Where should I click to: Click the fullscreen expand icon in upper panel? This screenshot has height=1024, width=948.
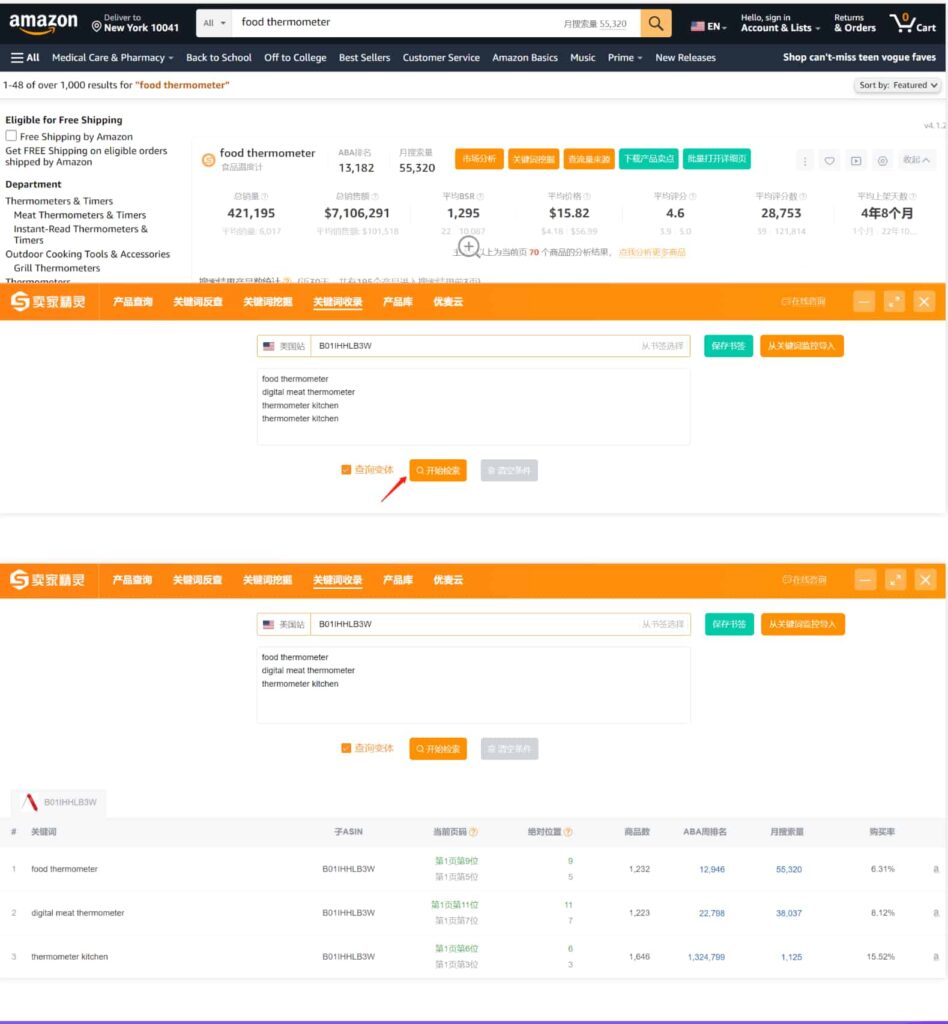coord(894,301)
